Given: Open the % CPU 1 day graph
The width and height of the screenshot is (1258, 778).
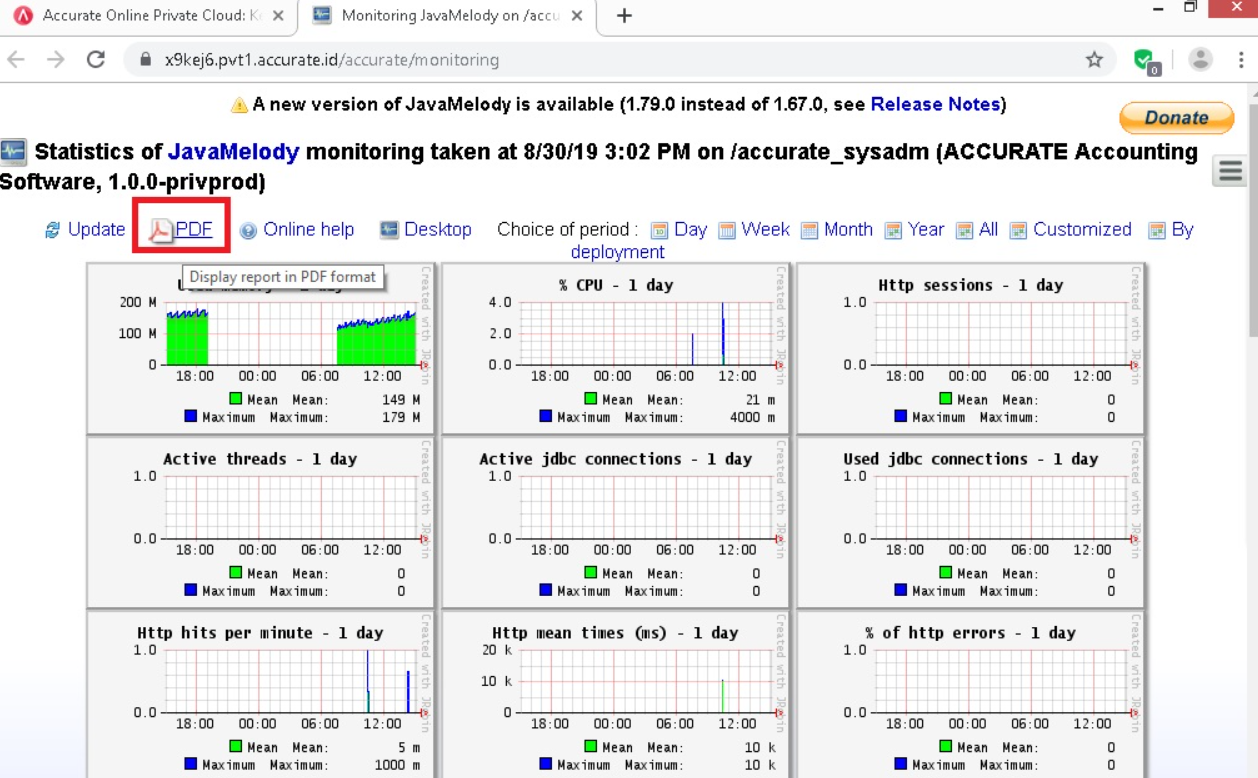Looking at the screenshot, I should coord(615,347).
